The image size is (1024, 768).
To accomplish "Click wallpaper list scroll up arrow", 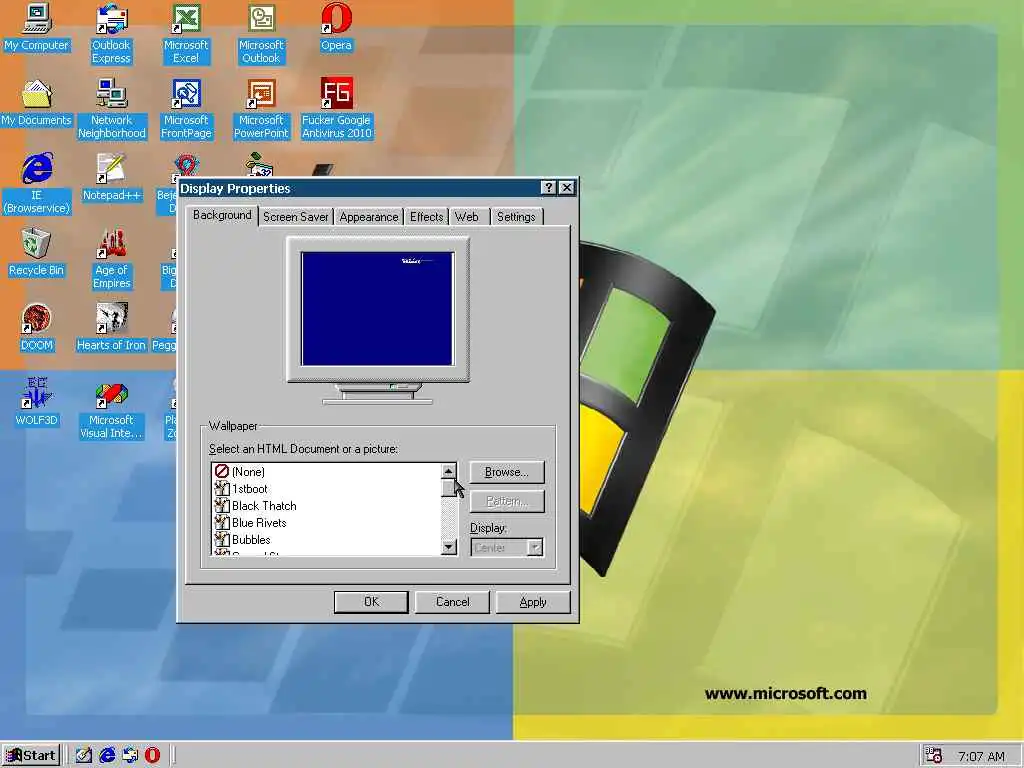I will pyautogui.click(x=449, y=471).
